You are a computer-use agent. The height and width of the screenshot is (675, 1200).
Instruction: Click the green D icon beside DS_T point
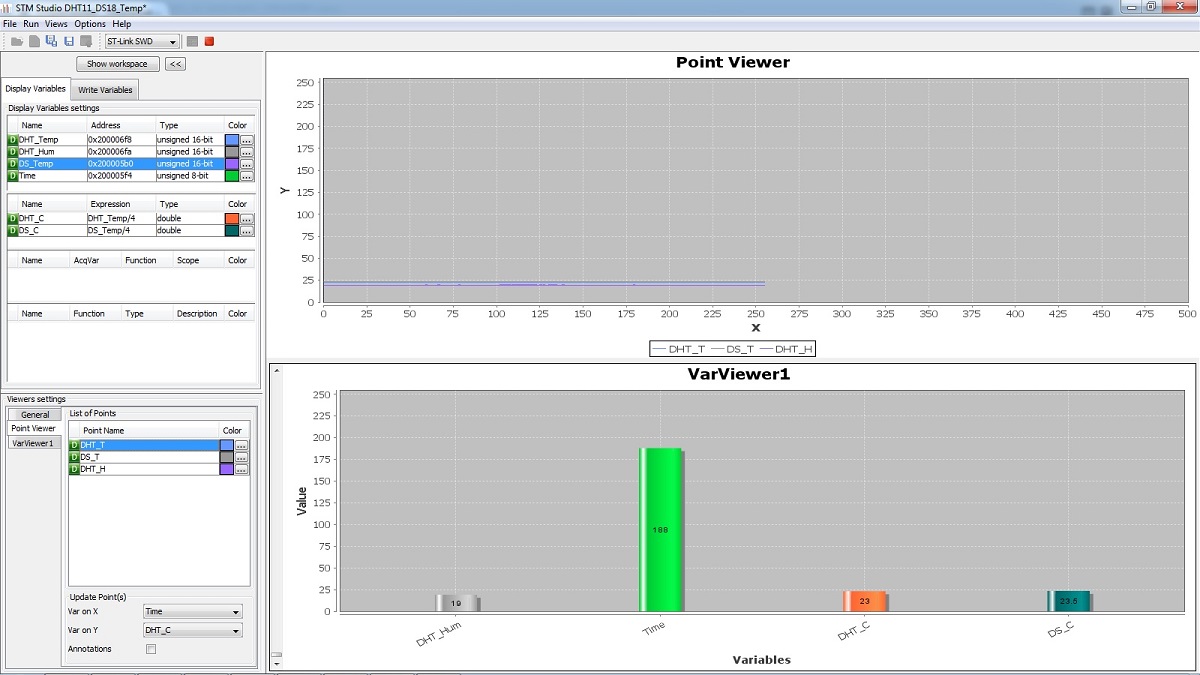click(74, 457)
